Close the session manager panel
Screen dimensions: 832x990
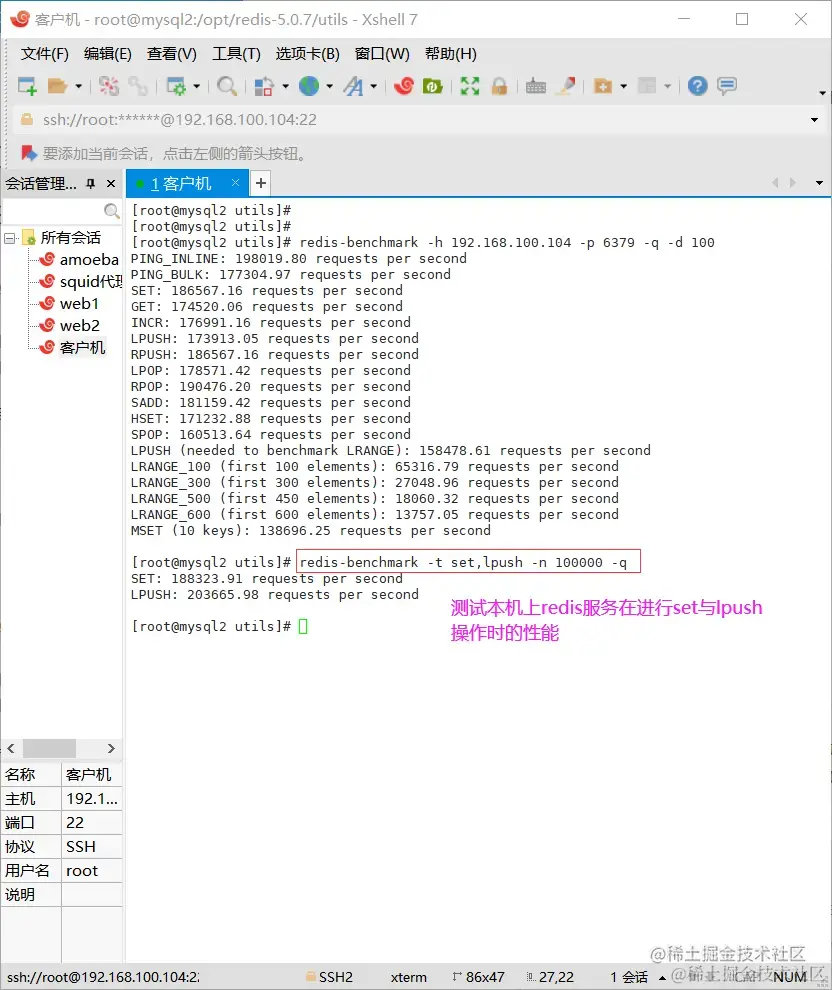111,184
